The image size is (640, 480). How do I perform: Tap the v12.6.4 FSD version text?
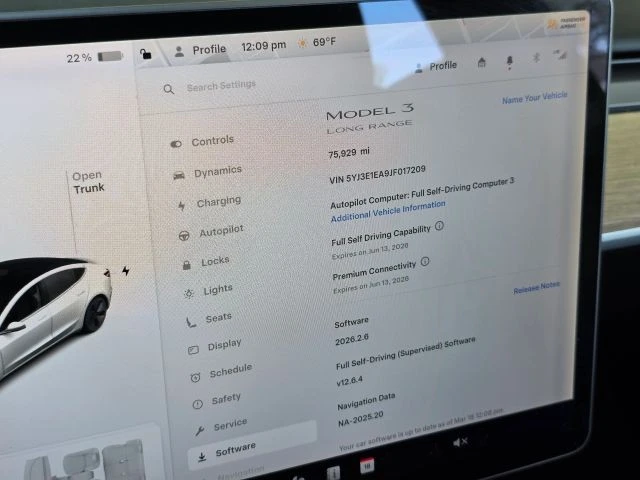(x=349, y=381)
